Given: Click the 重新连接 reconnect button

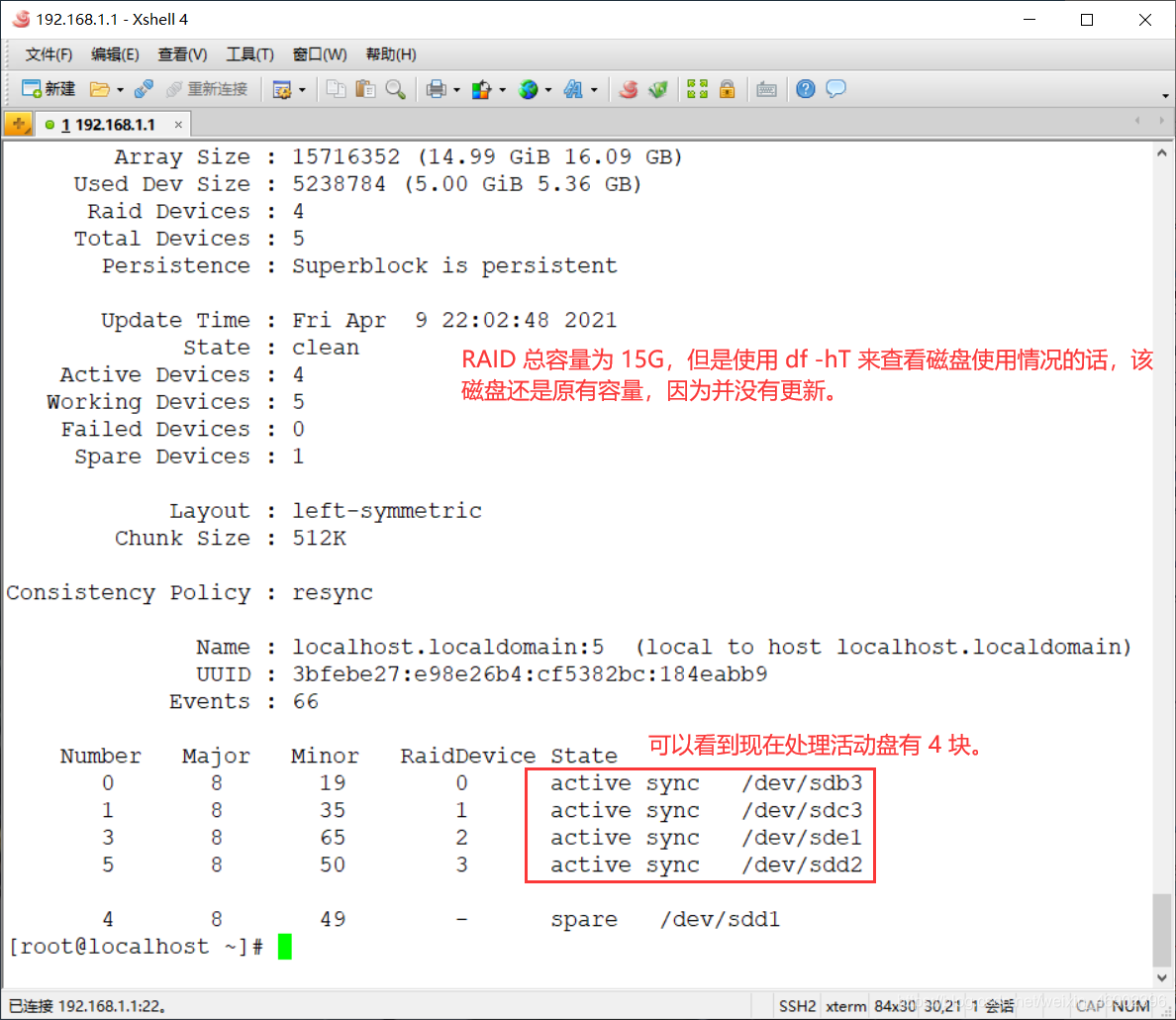Looking at the screenshot, I should [207, 89].
